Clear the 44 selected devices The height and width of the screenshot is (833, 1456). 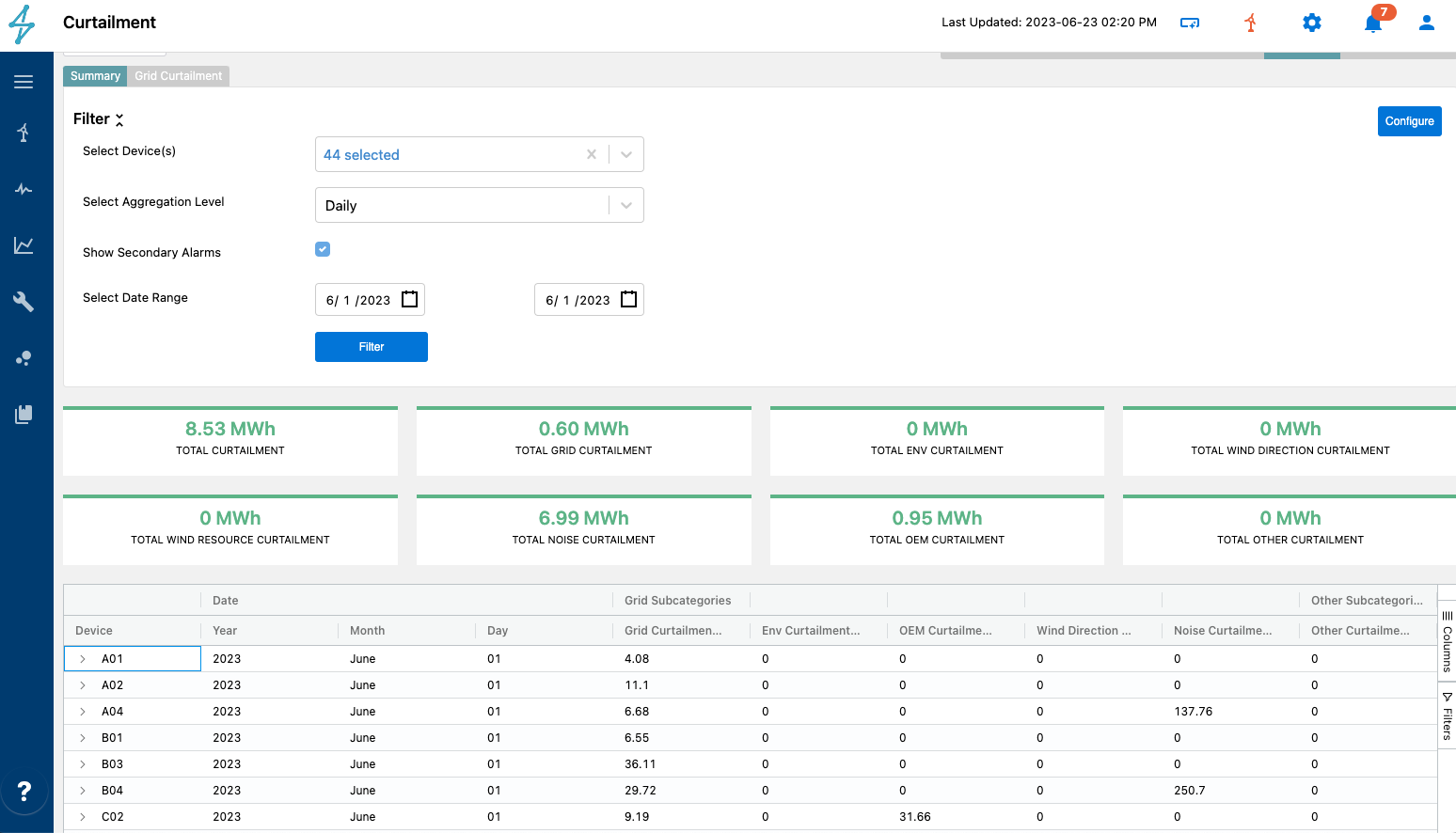point(592,154)
